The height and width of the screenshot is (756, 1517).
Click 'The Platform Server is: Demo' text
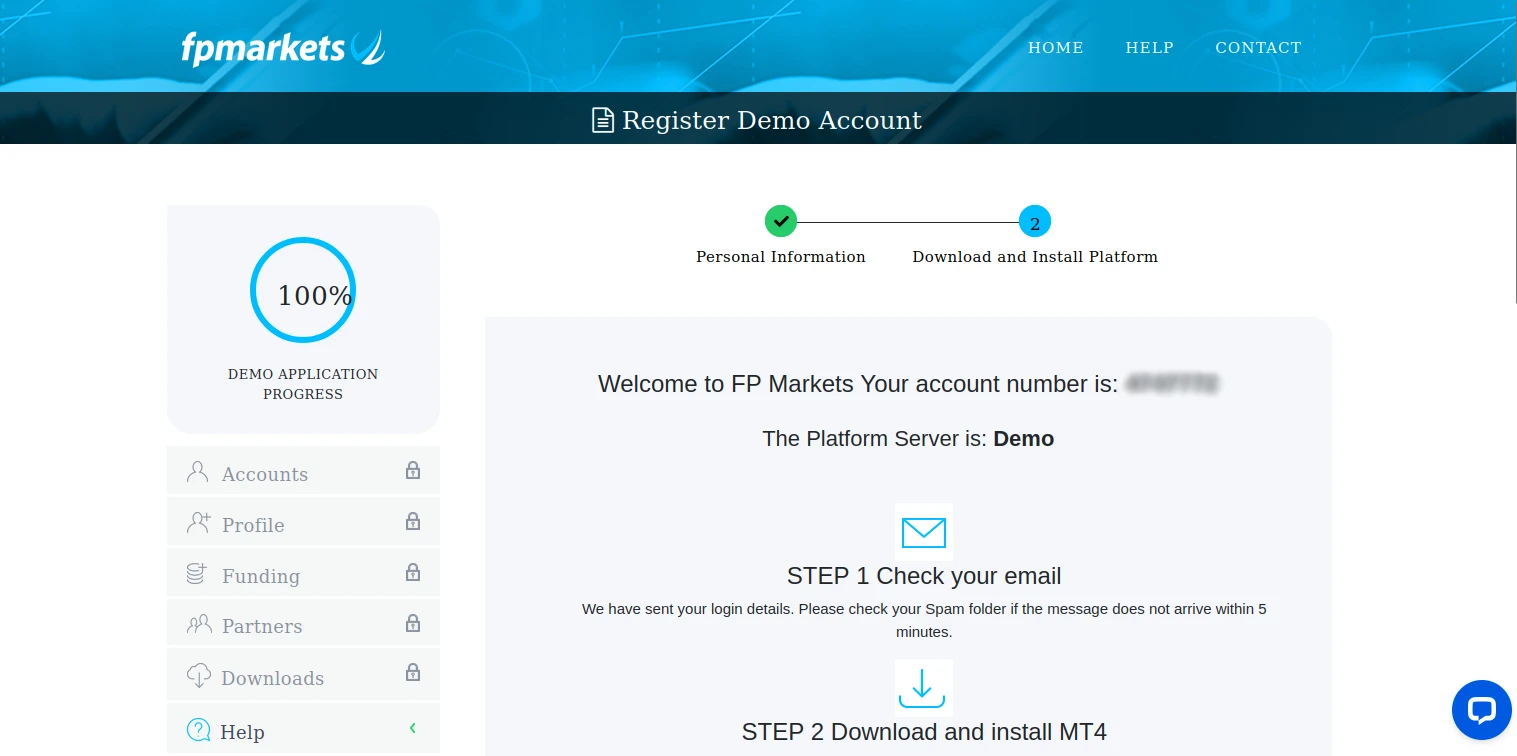(x=908, y=439)
